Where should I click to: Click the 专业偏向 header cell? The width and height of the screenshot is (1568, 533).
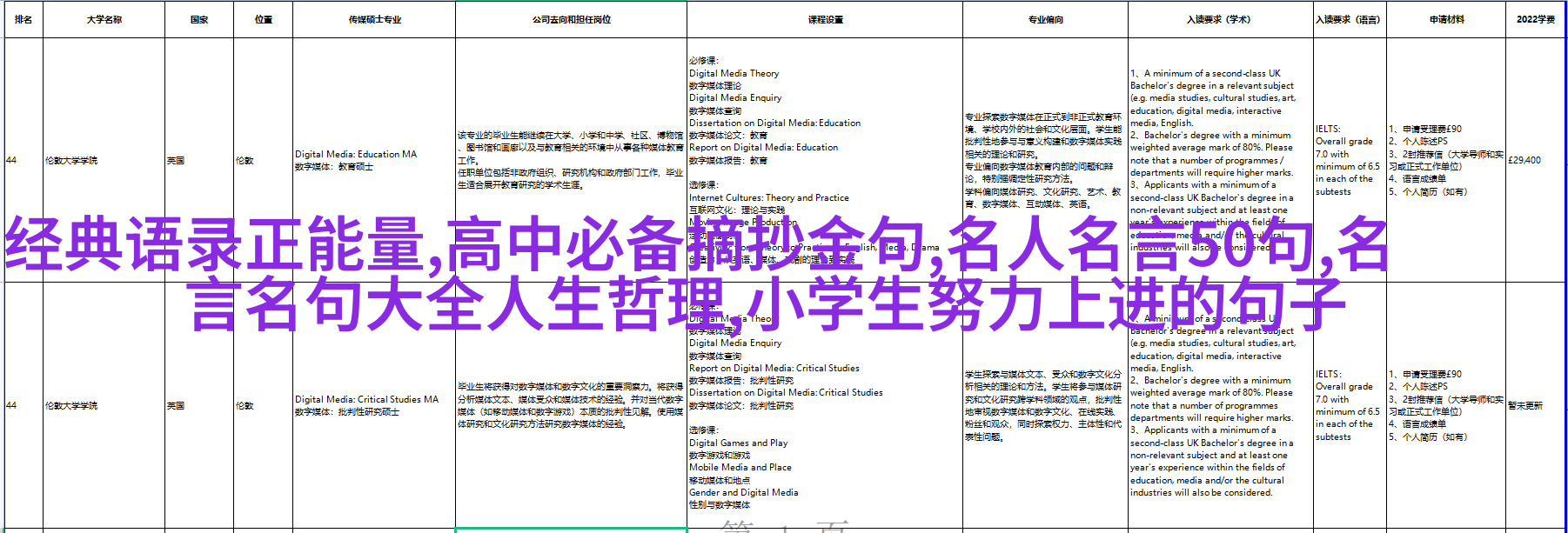pyautogui.click(x=1045, y=19)
